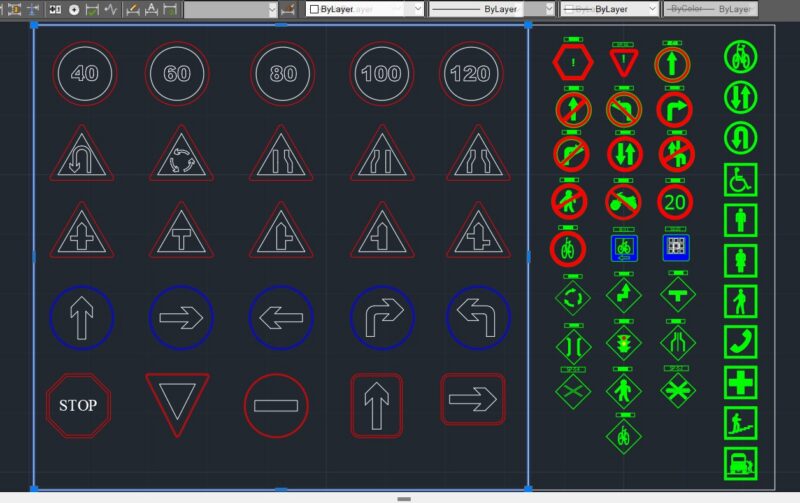
Task: Click the ByColor plot style box
Action: (710, 9)
